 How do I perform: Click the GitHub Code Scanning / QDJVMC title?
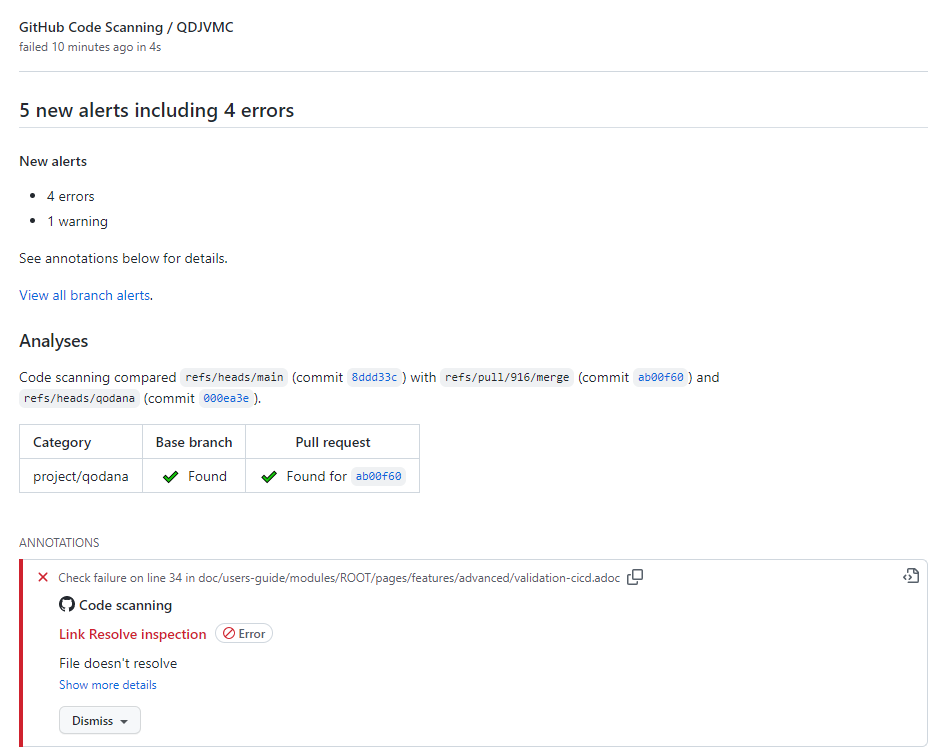(x=126, y=27)
